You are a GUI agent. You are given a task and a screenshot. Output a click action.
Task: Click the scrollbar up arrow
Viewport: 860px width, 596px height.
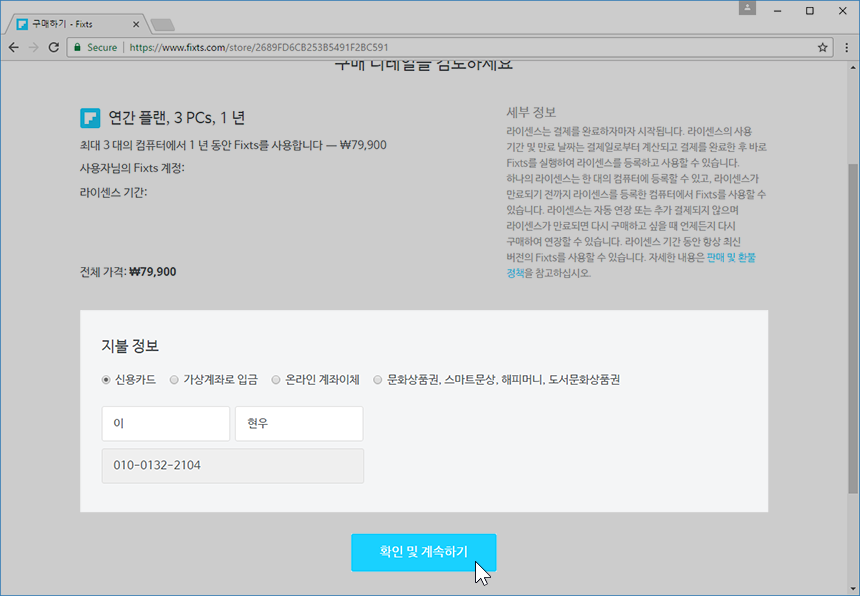pyautogui.click(x=852, y=68)
